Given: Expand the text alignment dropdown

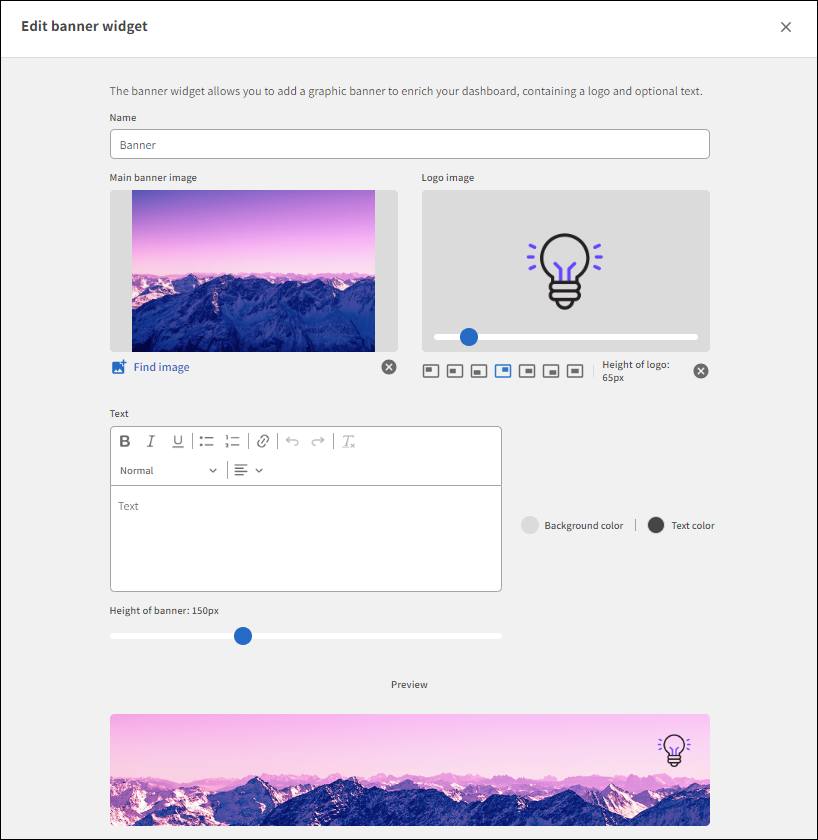Looking at the screenshot, I should (x=248, y=471).
